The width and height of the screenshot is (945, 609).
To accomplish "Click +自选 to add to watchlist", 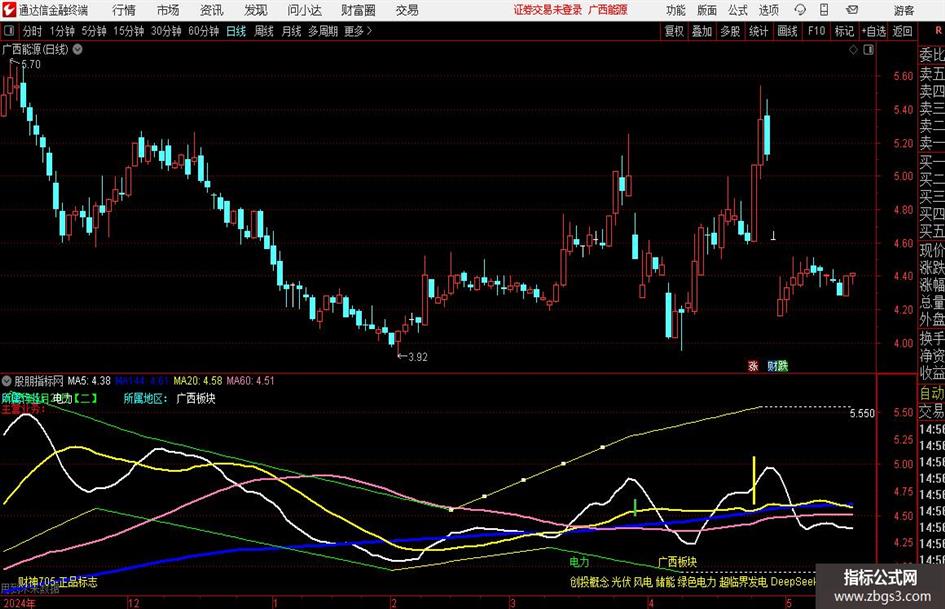I will 874,31.
